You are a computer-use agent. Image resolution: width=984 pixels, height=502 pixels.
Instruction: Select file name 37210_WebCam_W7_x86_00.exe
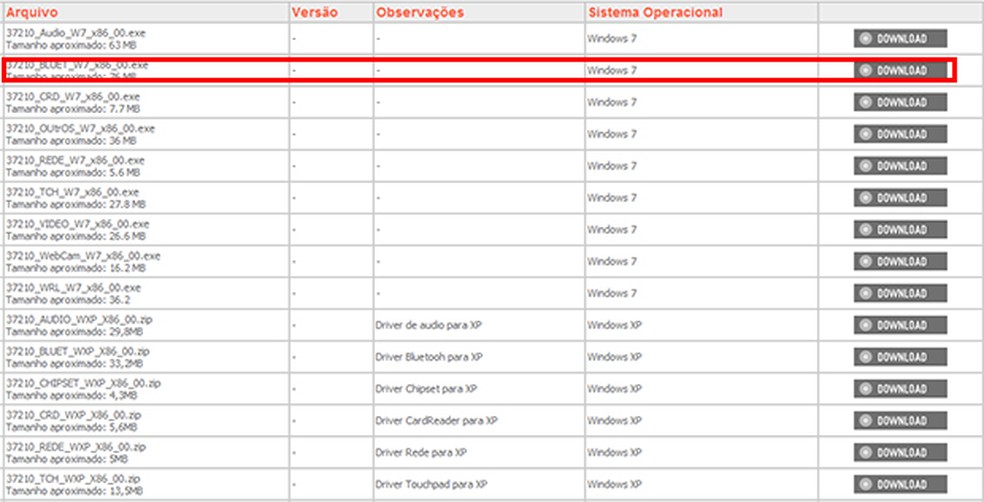click(x=83, y=256)
